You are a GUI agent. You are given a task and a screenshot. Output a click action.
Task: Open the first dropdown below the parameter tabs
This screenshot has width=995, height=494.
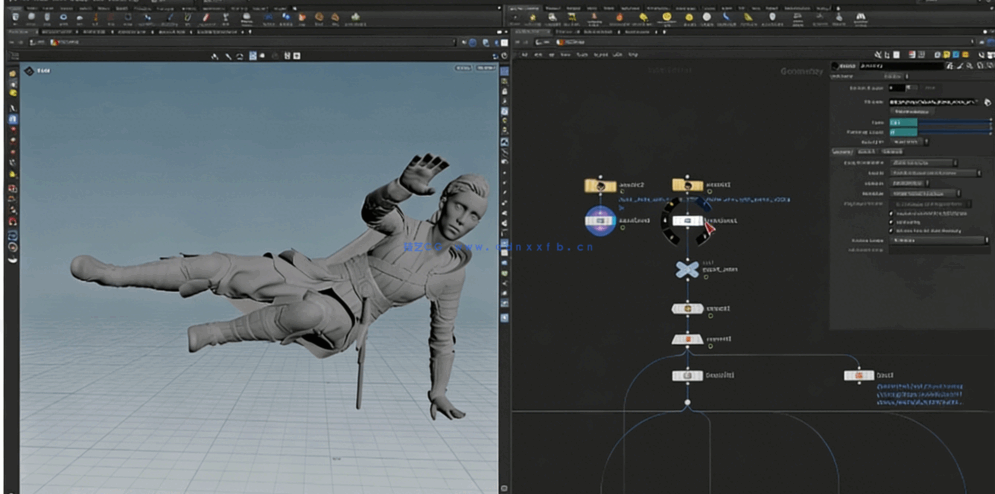coord(924,162)
